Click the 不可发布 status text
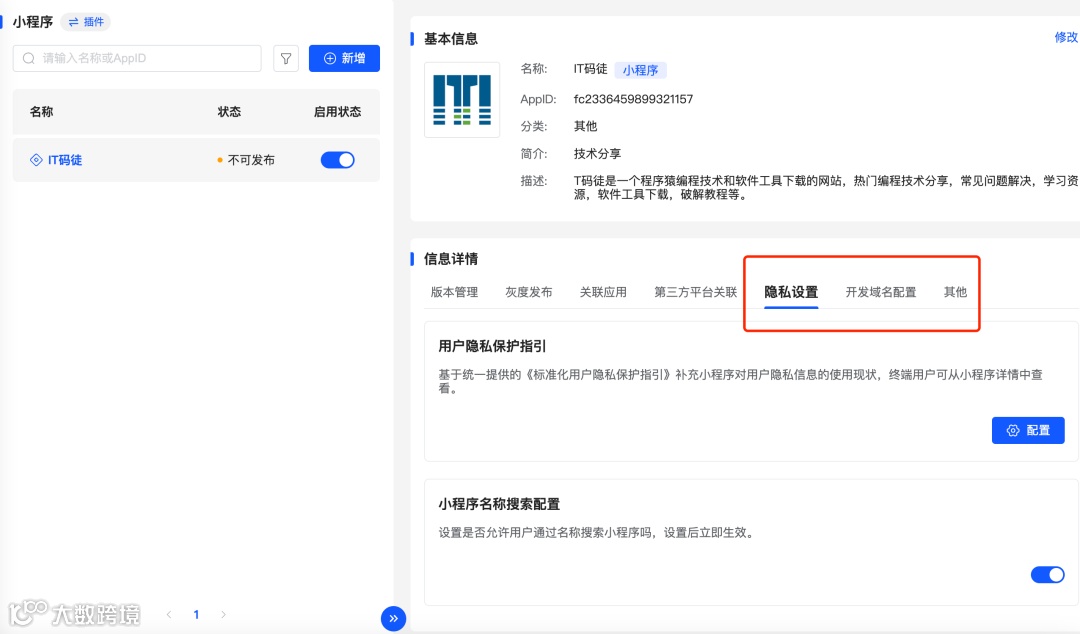 (251, 160)
